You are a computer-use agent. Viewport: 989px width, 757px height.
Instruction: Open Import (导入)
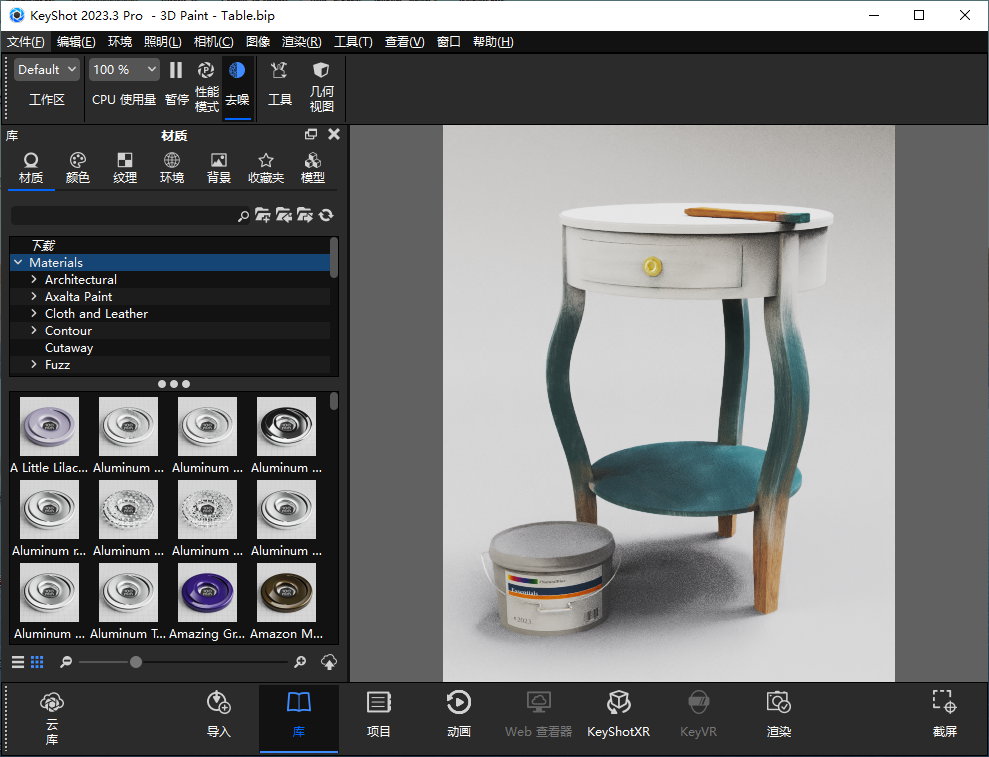(219, 715)
